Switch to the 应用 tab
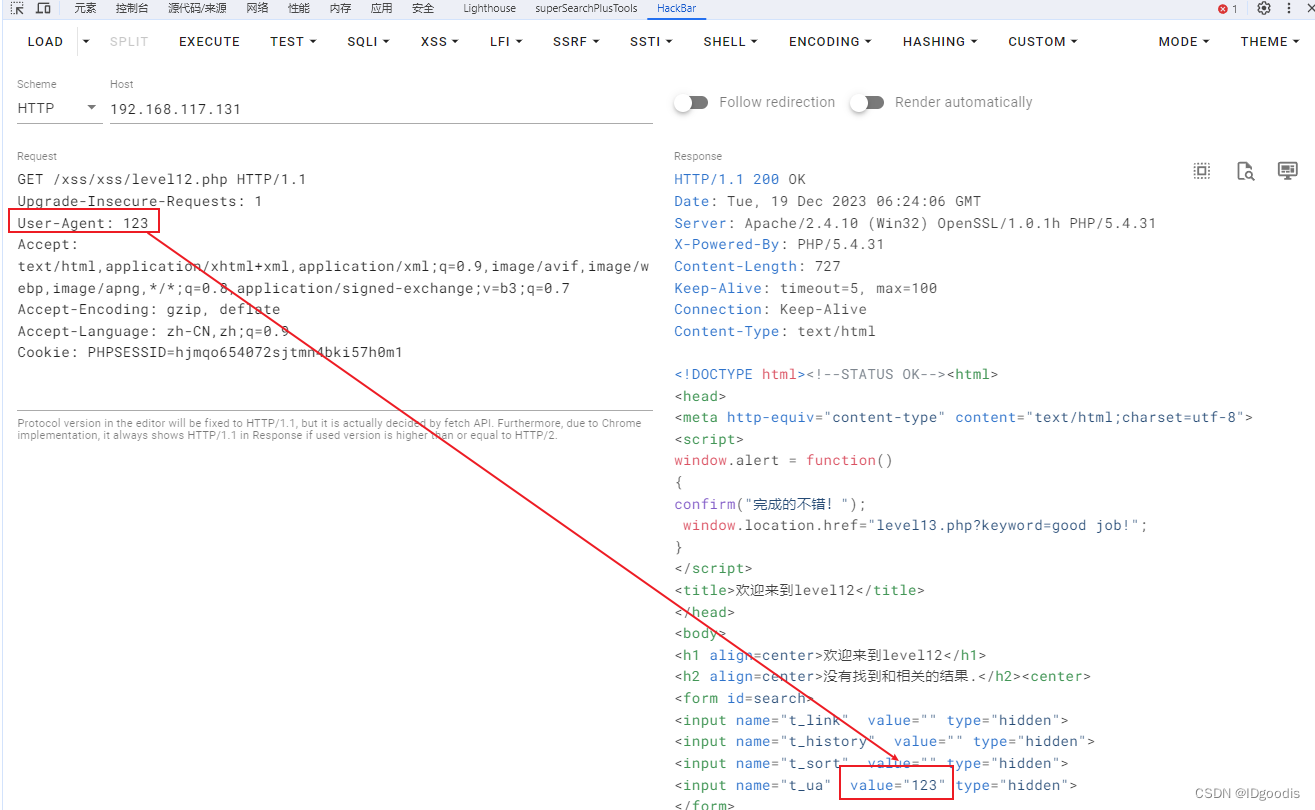Screen dimensions: 1315x810 [x=381, y=8]
